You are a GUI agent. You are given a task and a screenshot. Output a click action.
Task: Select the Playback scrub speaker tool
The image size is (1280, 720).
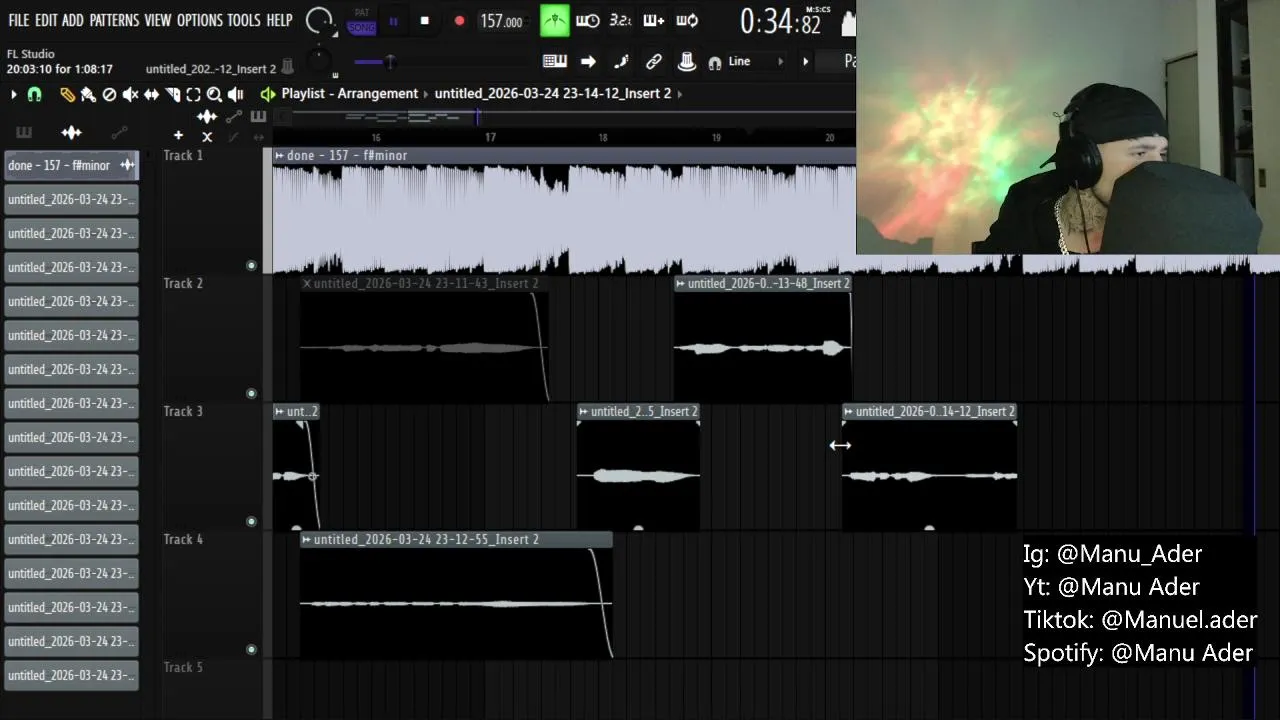pyautogui.click(x=235, y=94)
